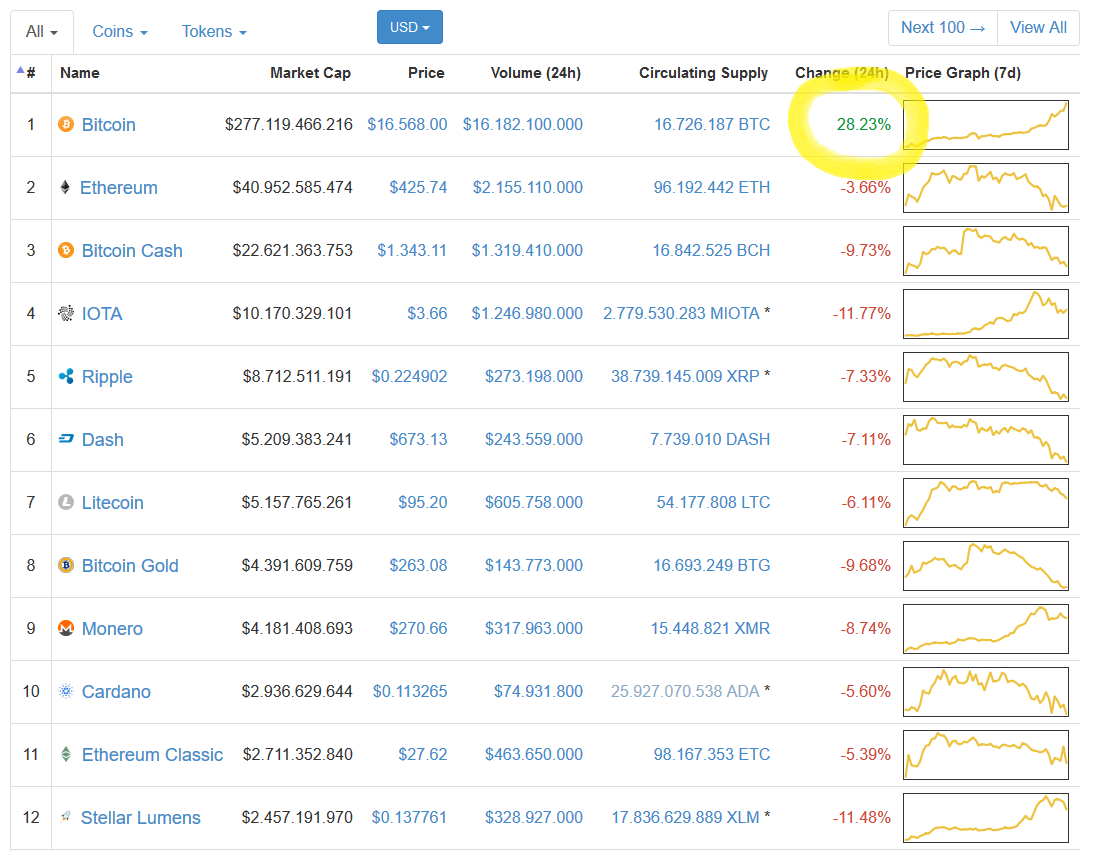Open the Bitcoin 7d price graph
The height and width of the screenshot is (851, 1093).
click(x=985, y=125)
